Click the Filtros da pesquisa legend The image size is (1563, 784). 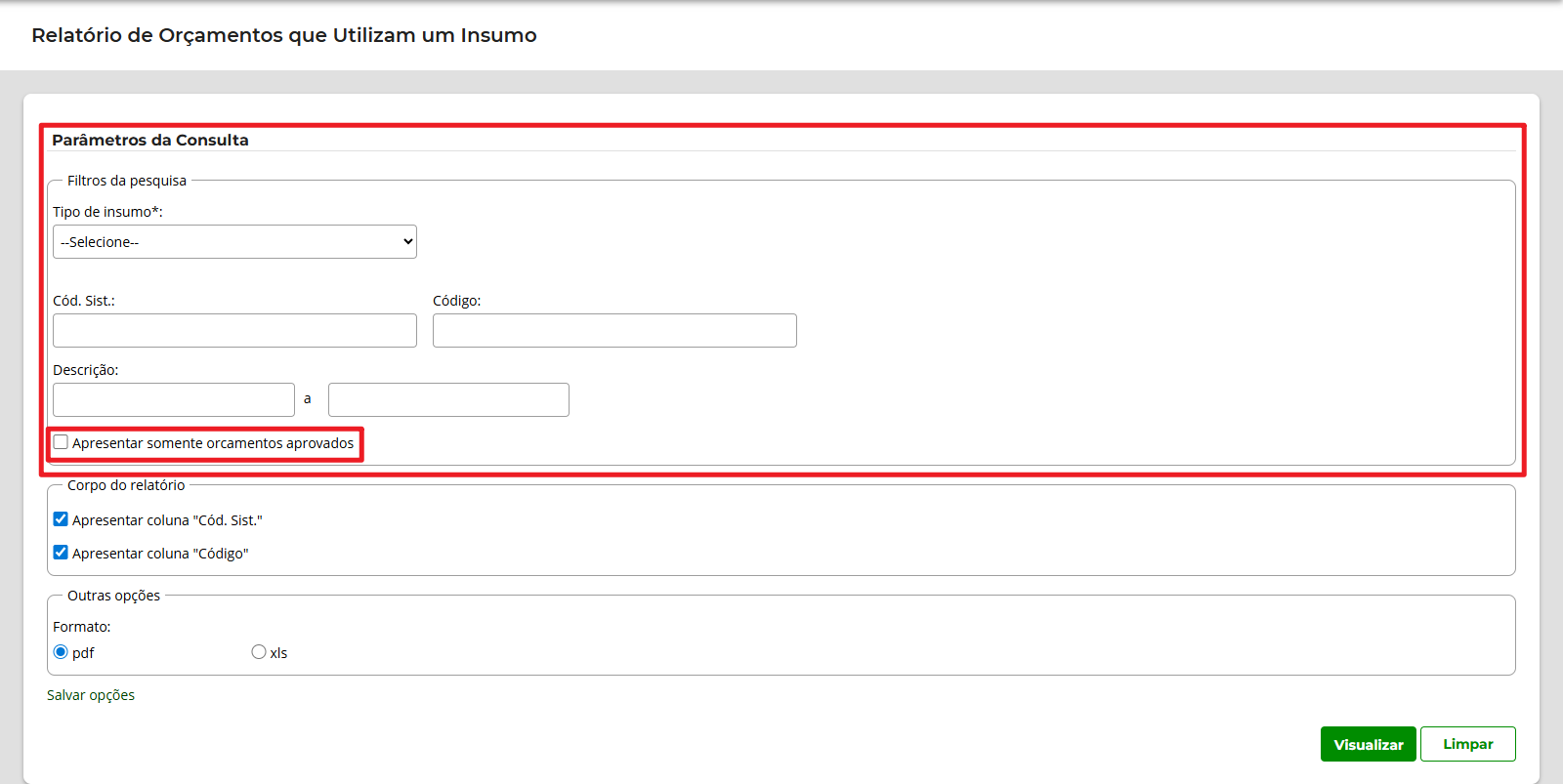127,181
